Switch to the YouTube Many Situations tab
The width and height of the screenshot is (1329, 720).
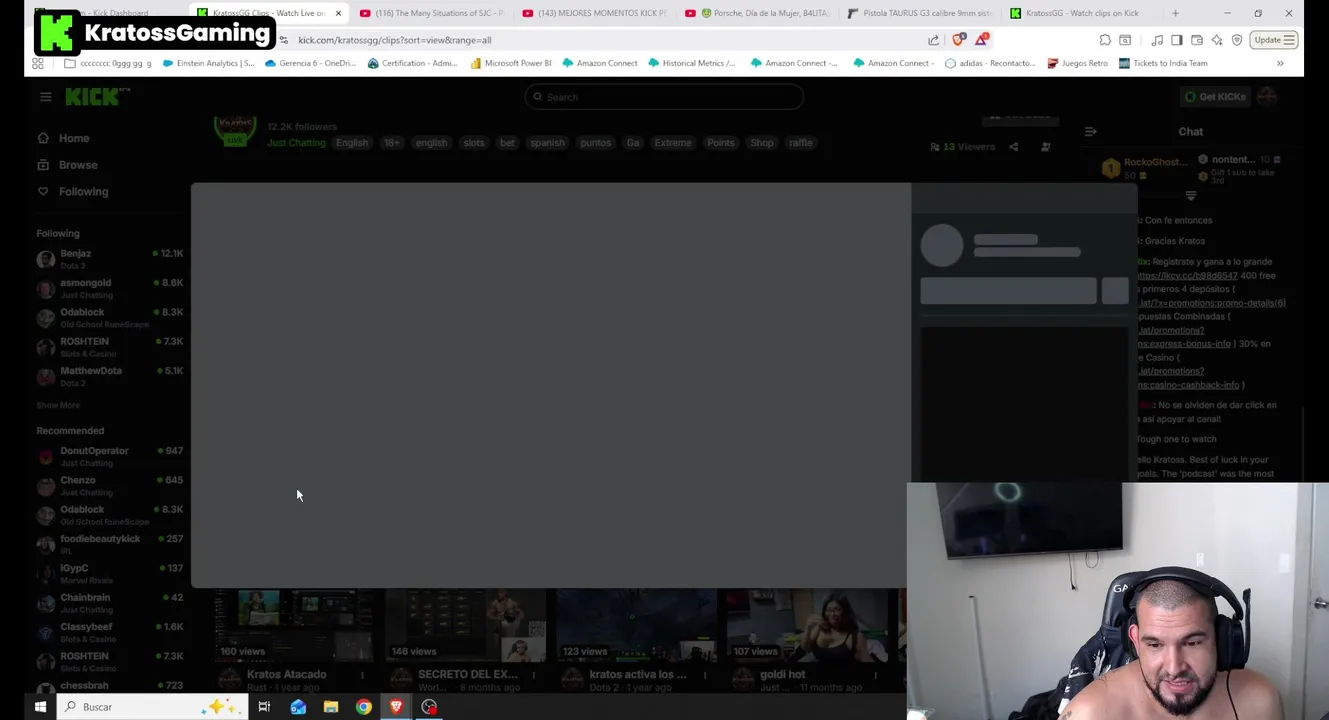coord(432,13)
